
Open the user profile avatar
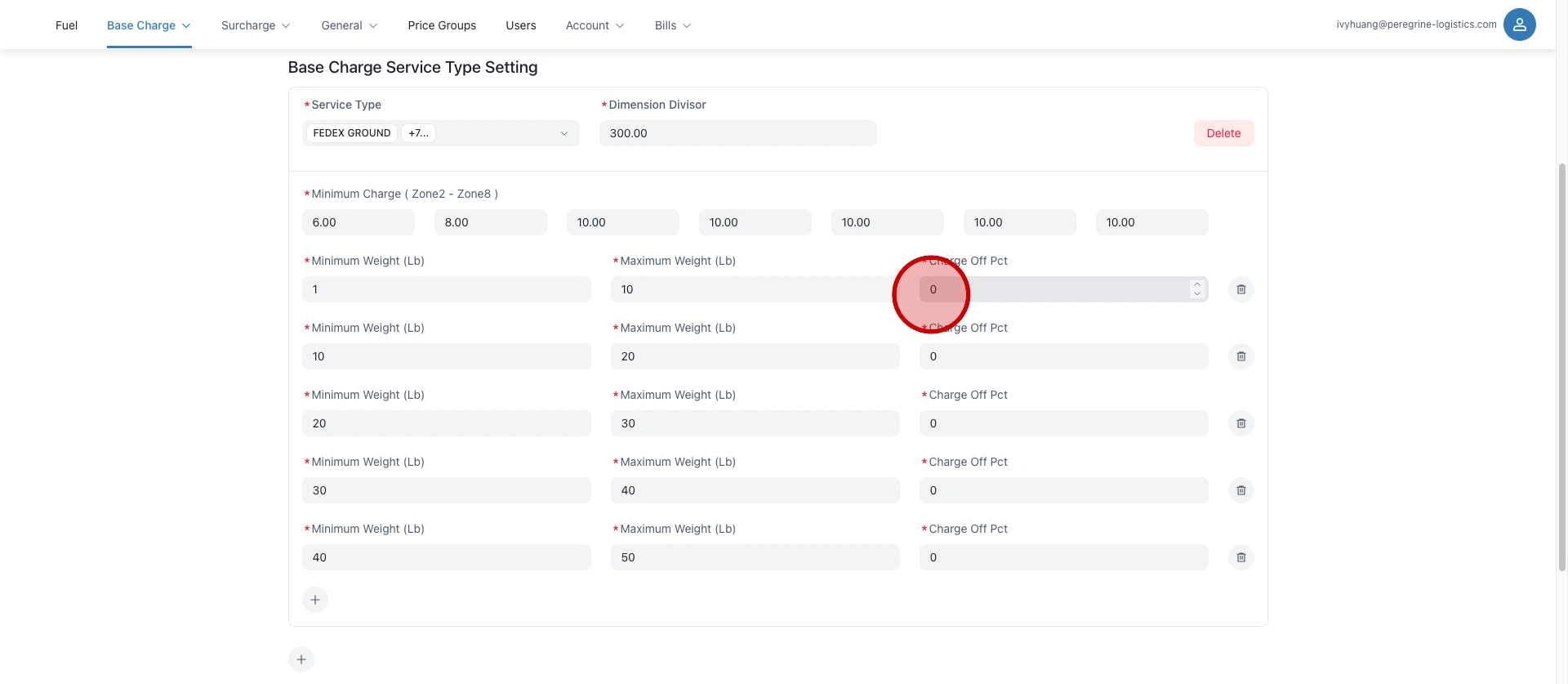point(1519,25)
